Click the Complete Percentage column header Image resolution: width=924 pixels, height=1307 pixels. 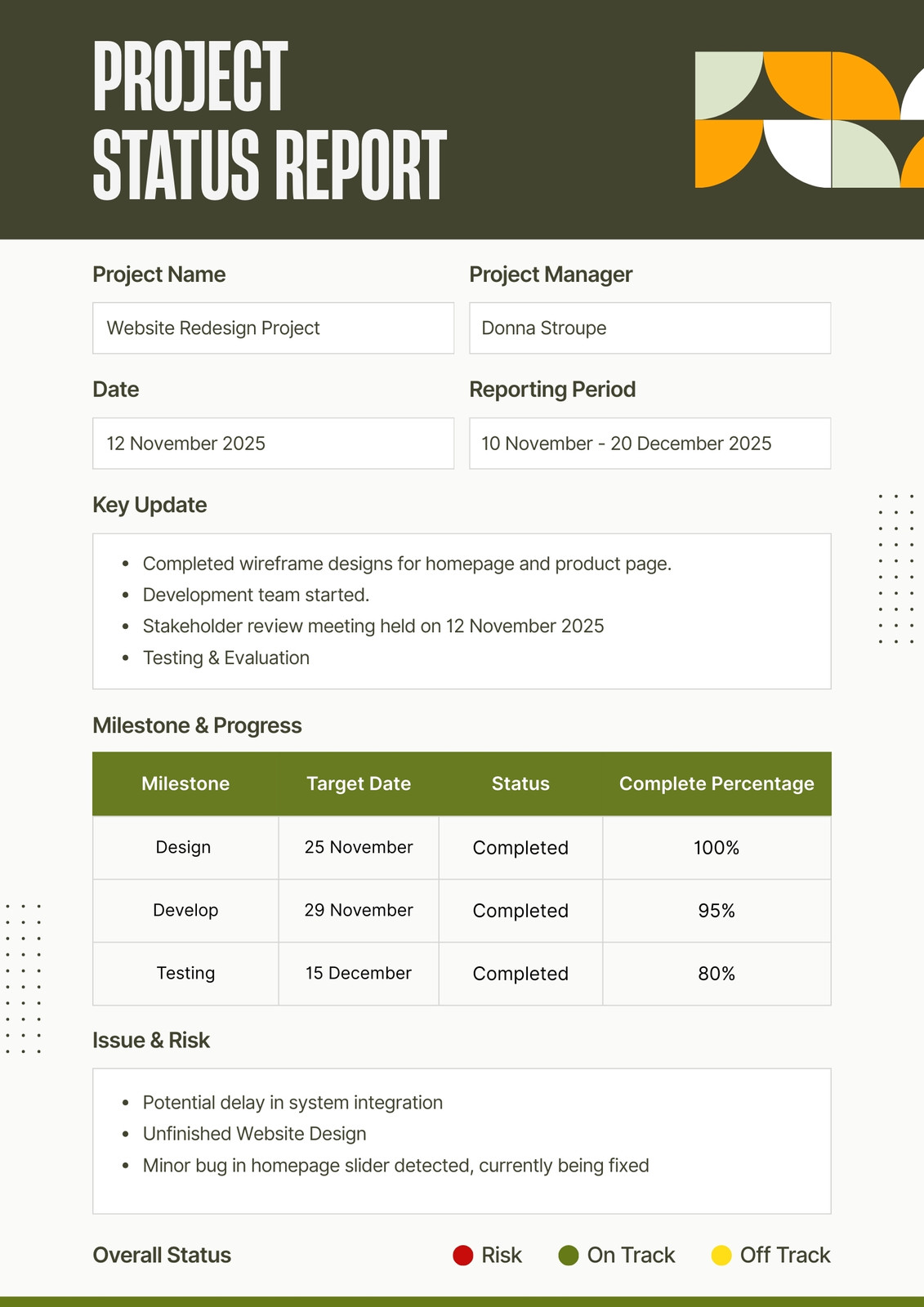(x=716, y=784)
